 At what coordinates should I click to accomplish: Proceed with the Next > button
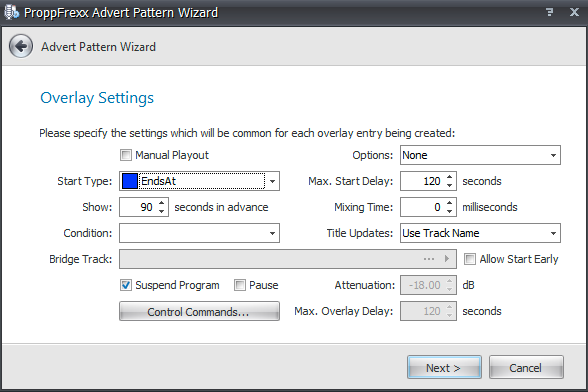[x=444, y=367]
